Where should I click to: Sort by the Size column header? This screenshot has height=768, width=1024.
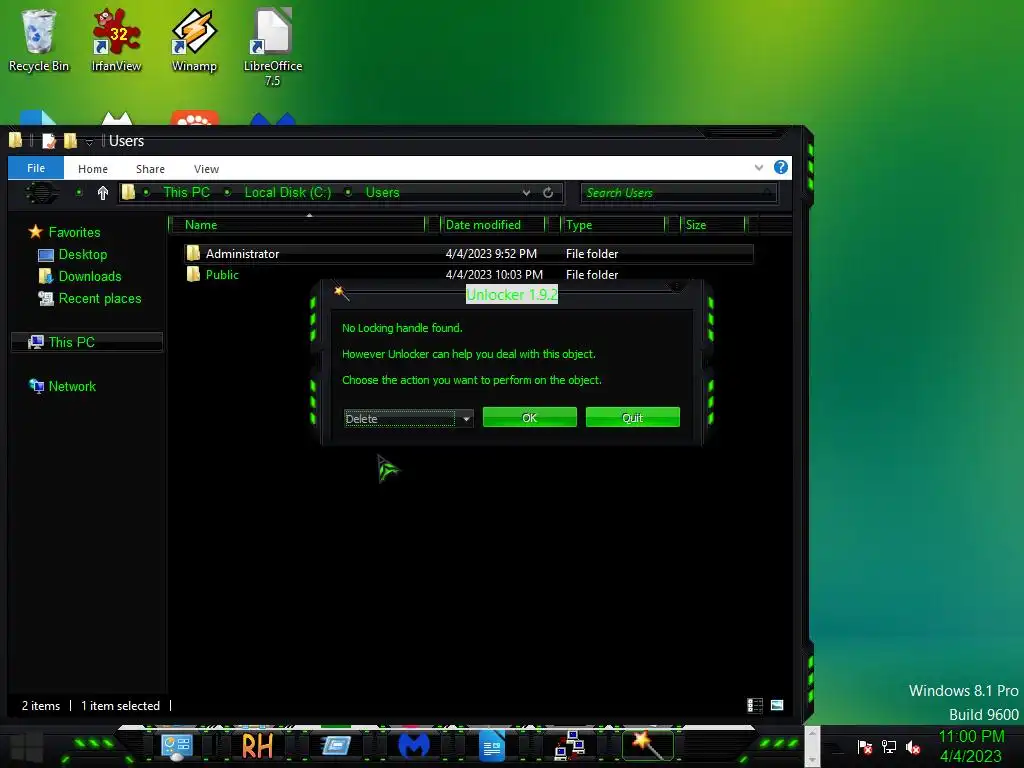713,225
